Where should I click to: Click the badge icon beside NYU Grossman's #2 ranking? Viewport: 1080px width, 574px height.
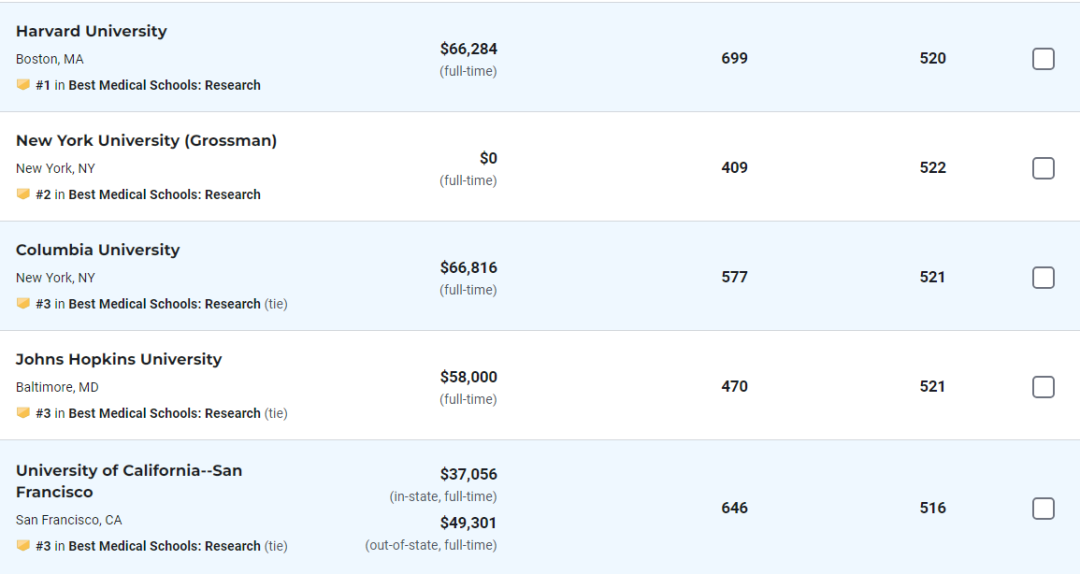(x=23, y=194)
